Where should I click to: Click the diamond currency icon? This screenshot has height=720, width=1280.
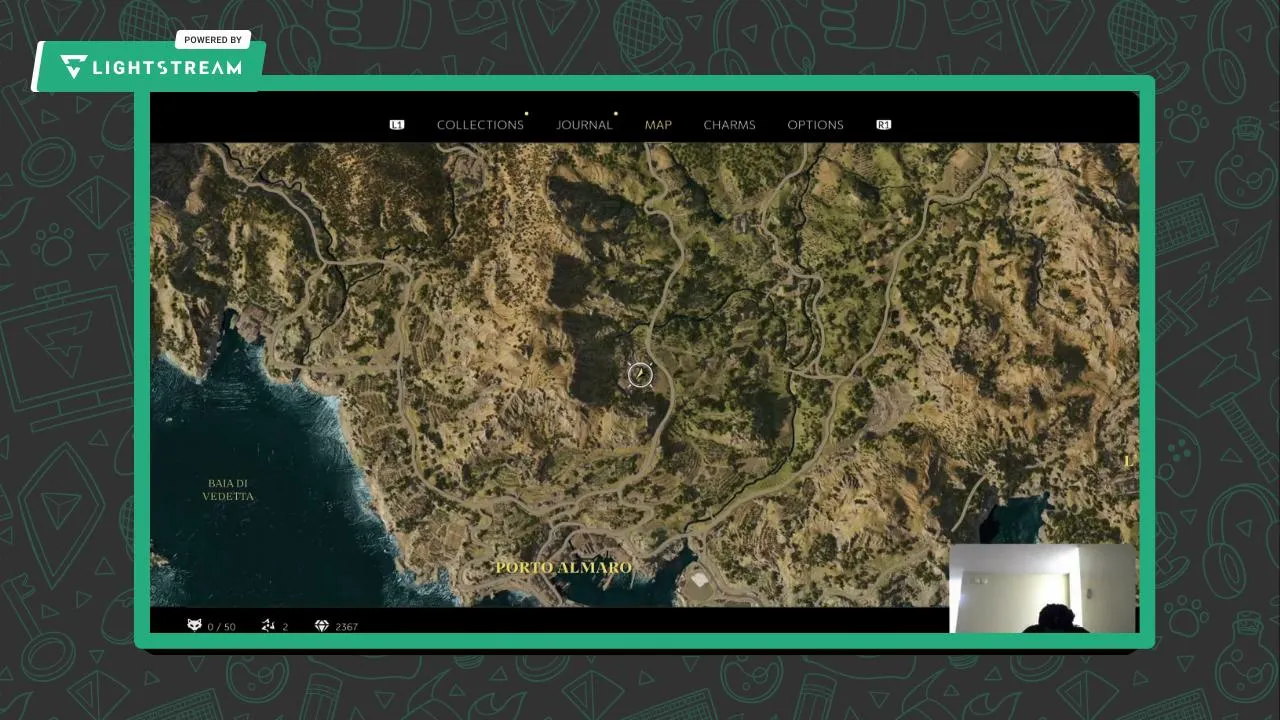(321, 626)
